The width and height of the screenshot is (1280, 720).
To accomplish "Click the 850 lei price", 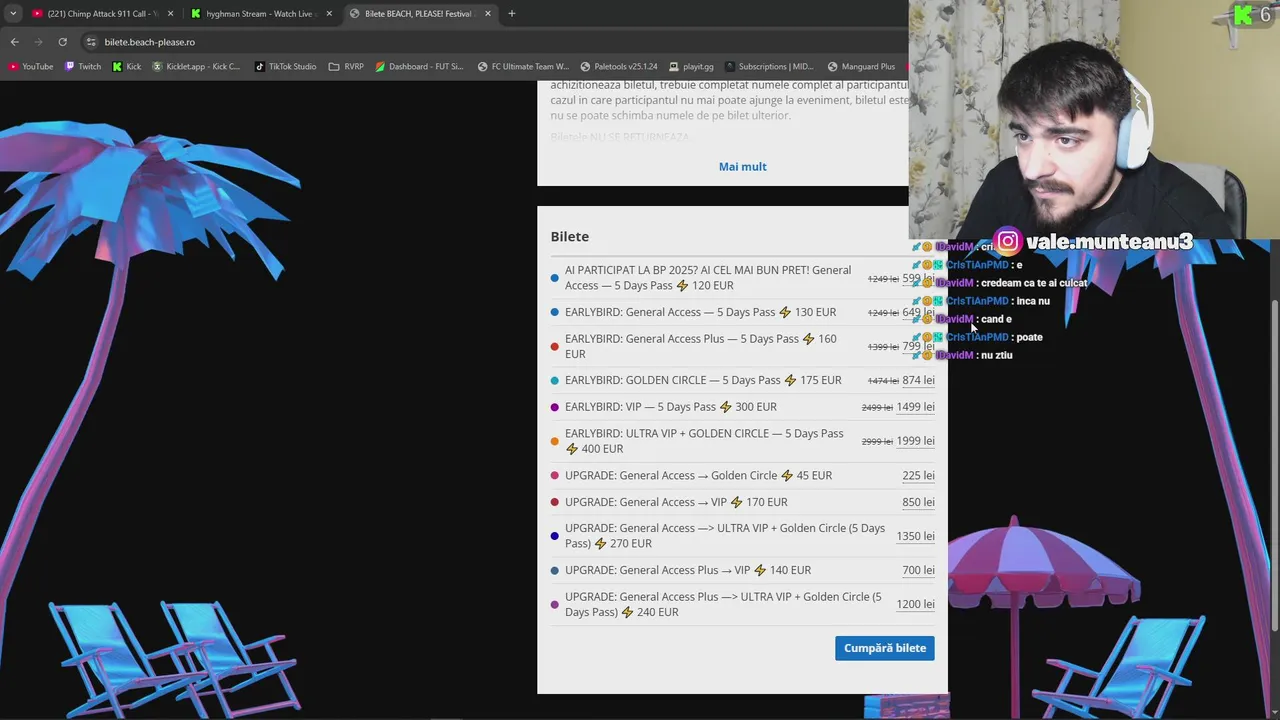I will [918, 502].
